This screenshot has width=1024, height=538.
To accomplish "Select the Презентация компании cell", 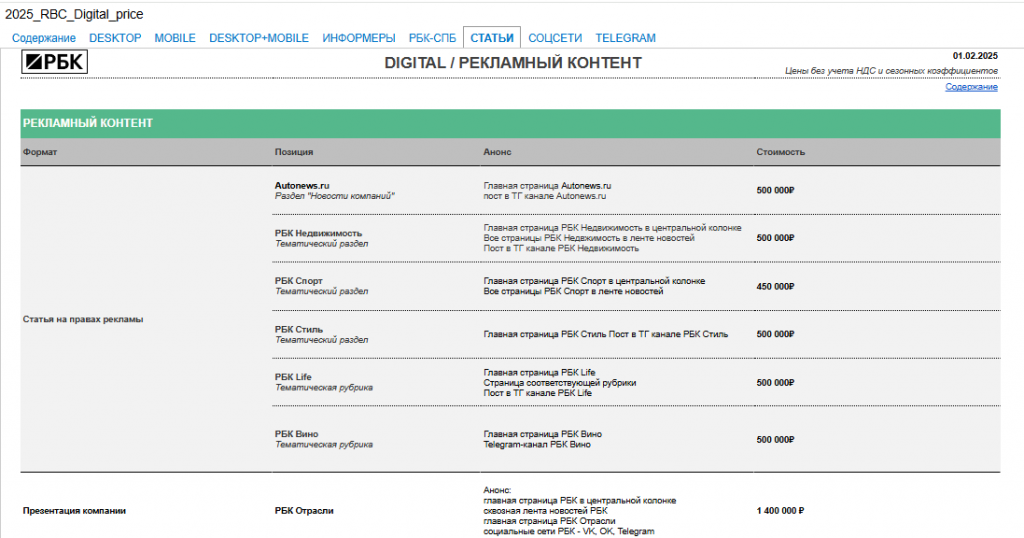I will point(74,511).
